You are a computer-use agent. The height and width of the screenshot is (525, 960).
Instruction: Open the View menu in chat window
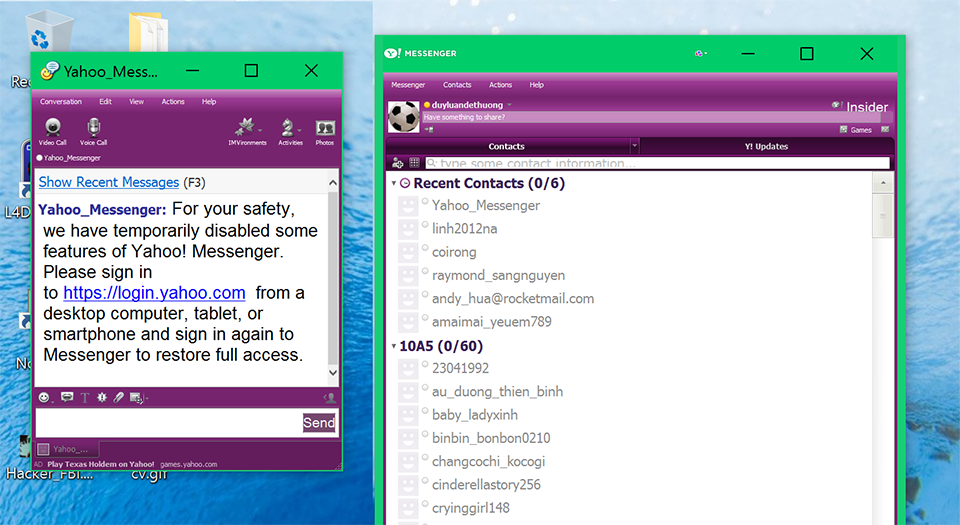tap(137, 102)
